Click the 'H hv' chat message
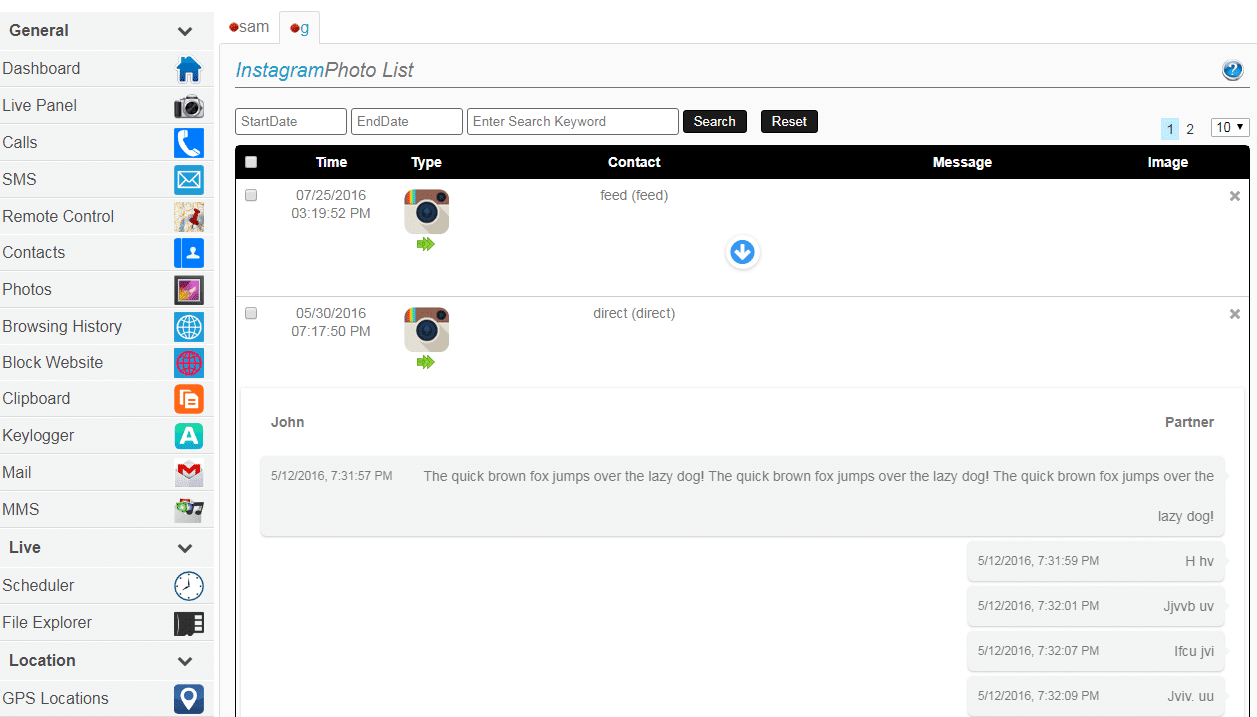Image resolution: width=1257 pixels, height=717 pixels. tap(1096, 561)
